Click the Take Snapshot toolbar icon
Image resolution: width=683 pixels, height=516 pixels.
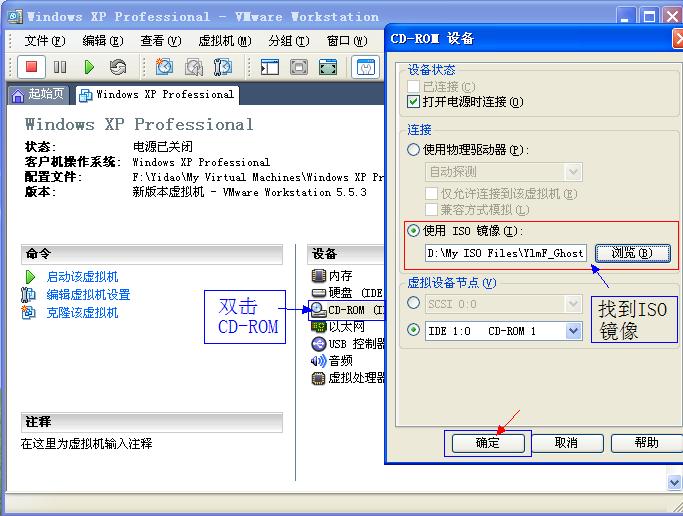164,67
